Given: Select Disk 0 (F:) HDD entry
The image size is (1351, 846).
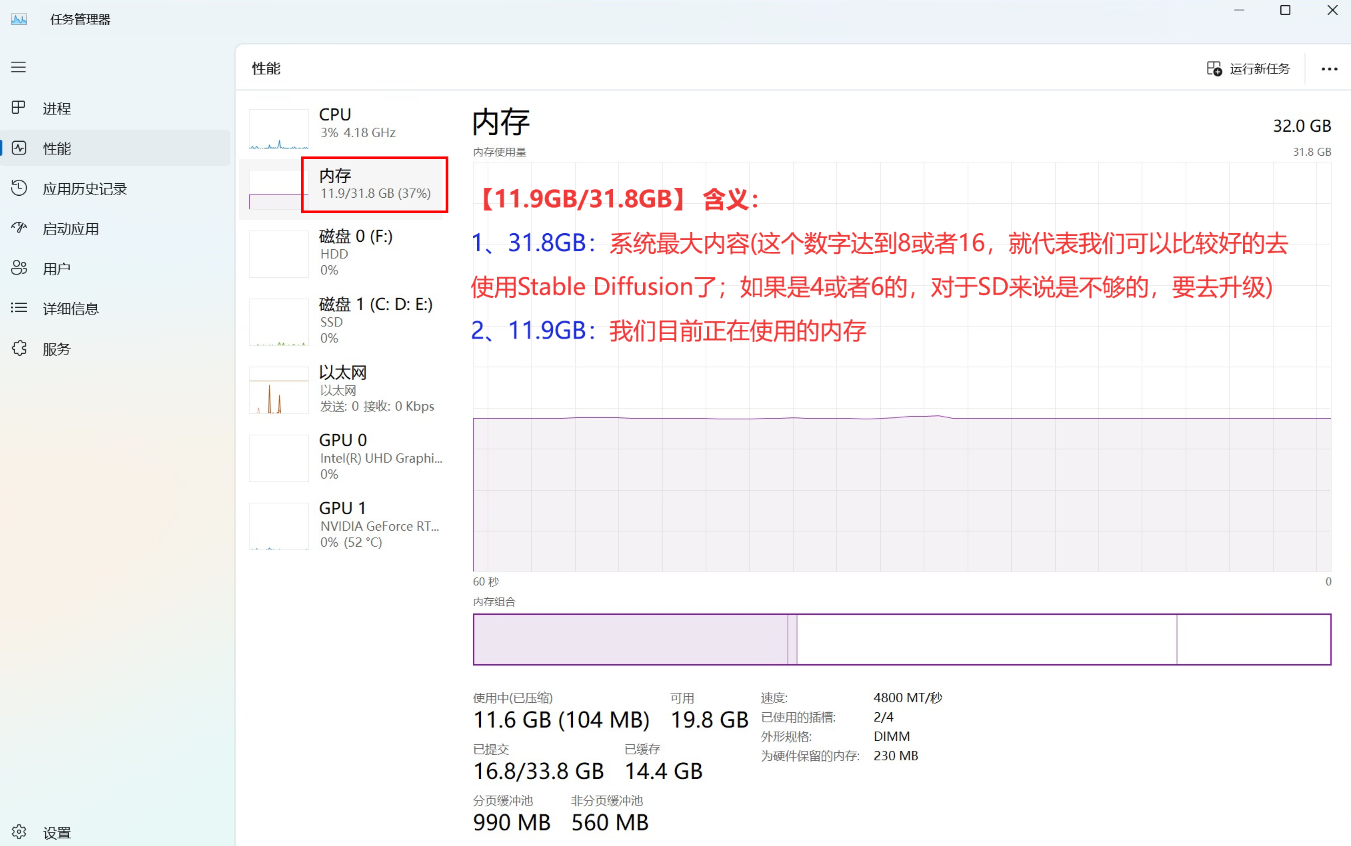Looking at the screenshot, I should (x=344, y=253).
